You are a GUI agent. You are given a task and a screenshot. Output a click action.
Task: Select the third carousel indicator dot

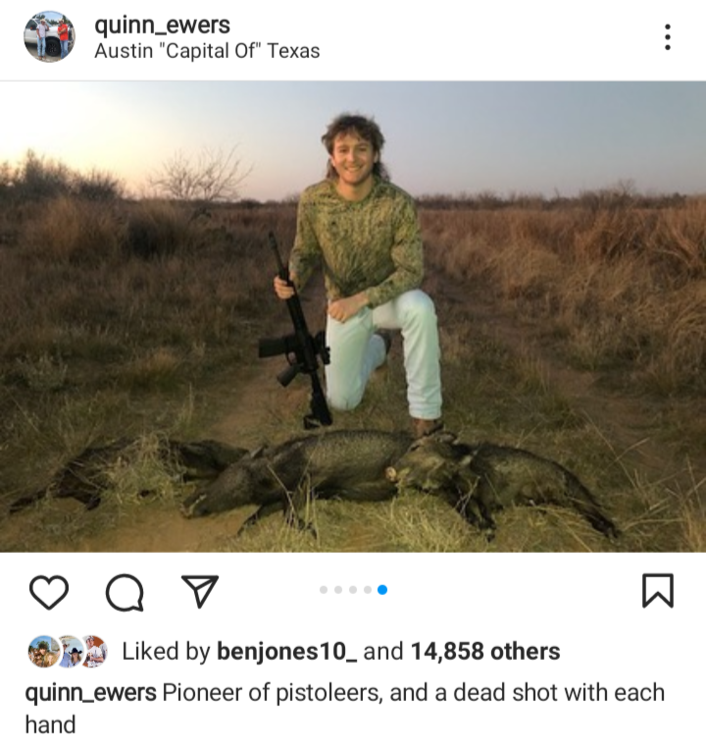(x=353, y=590)
